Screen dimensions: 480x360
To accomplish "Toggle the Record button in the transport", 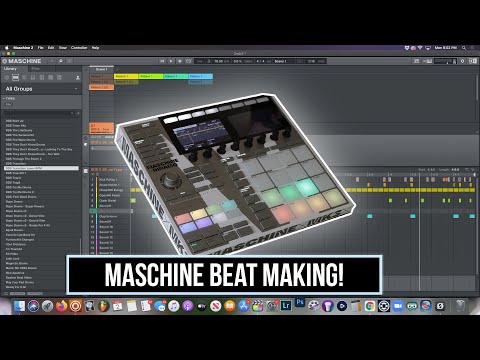I will pos(180,61).
